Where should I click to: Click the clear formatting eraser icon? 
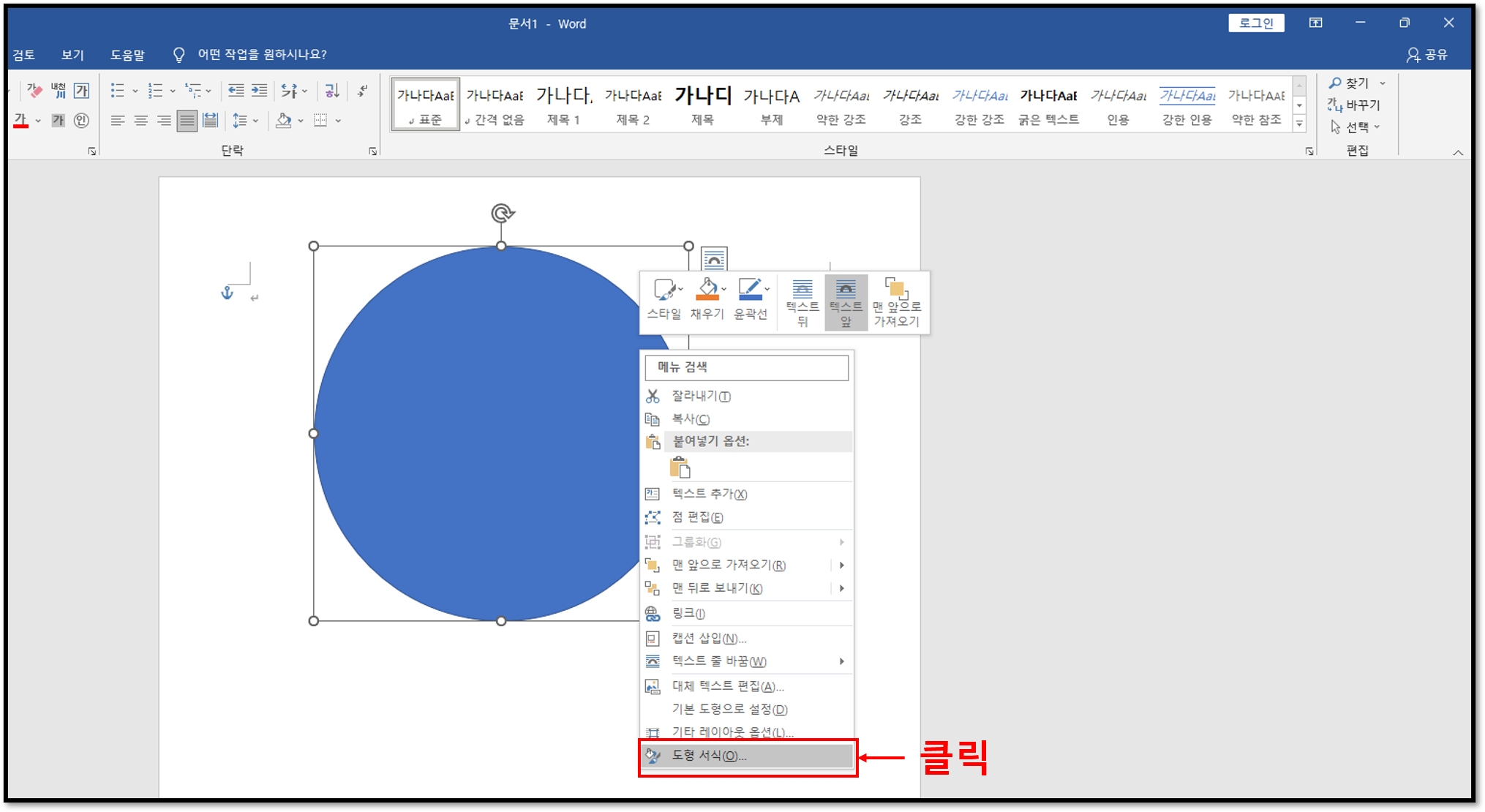click(x=34, y=91)
